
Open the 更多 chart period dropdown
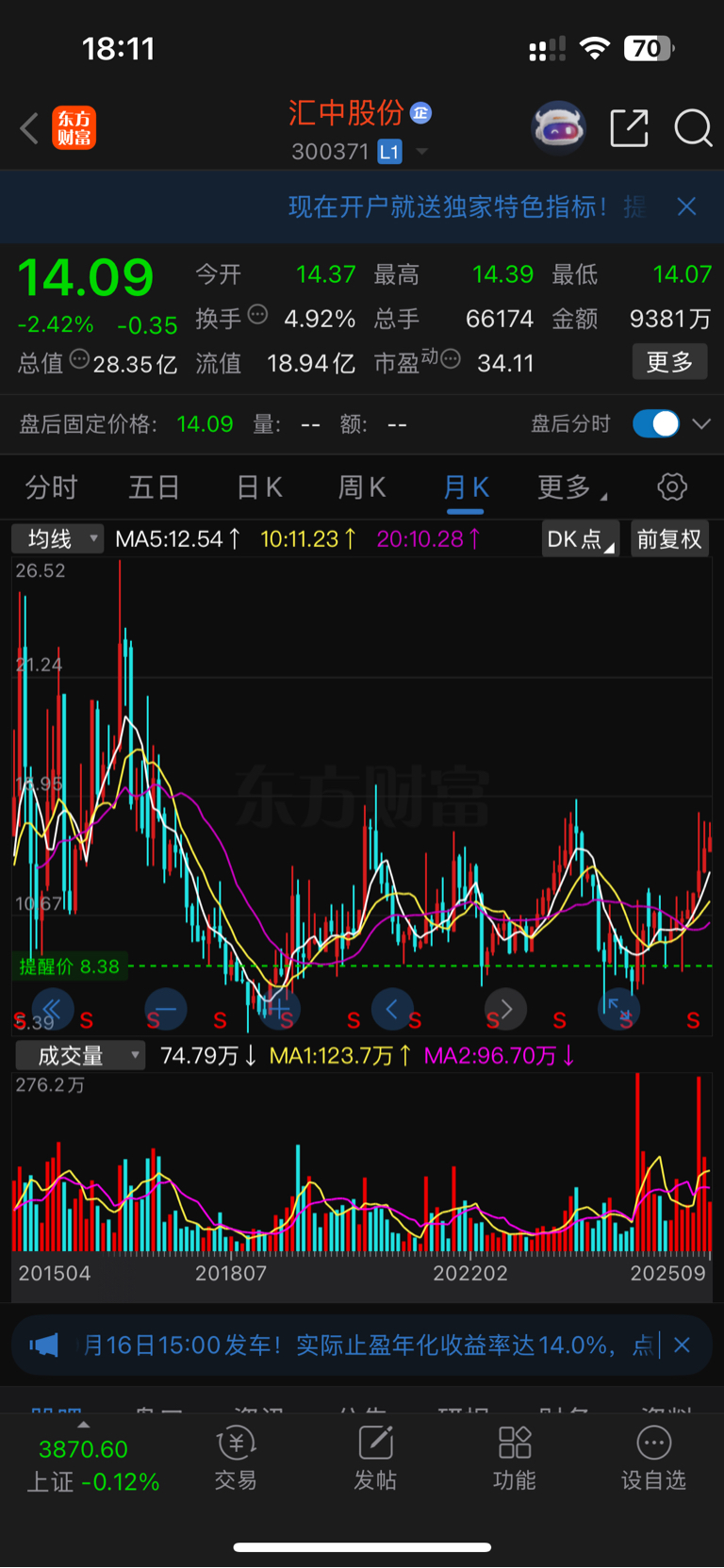pyautogui.click(x=571, y=487)
